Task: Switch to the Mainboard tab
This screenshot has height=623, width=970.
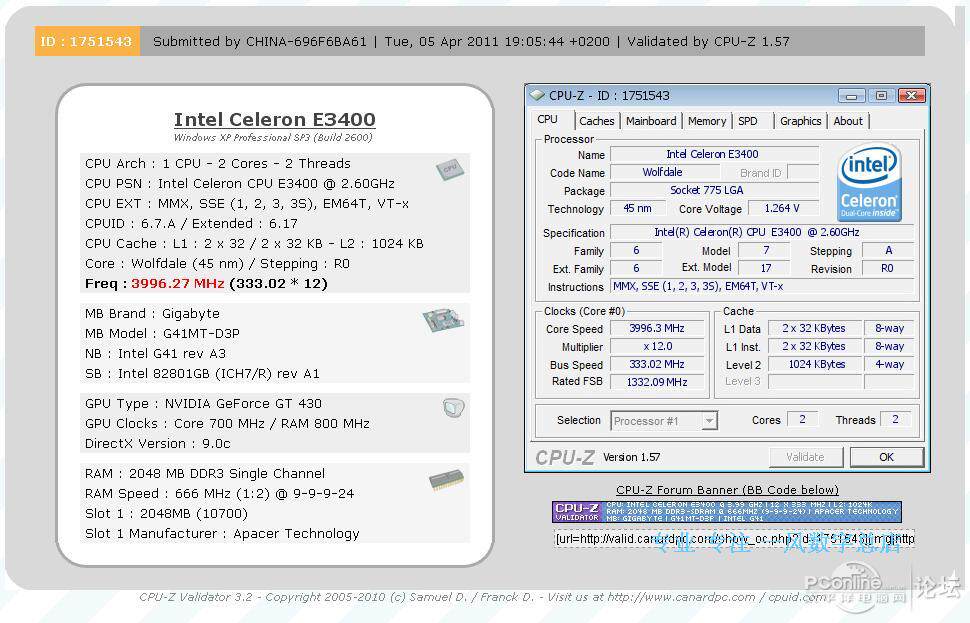Action: [x=651, y=121]
